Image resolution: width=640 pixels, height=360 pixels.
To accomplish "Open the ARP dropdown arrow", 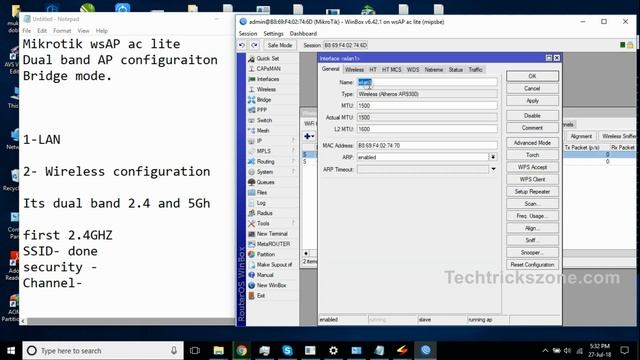I will (x=493, y=157).
